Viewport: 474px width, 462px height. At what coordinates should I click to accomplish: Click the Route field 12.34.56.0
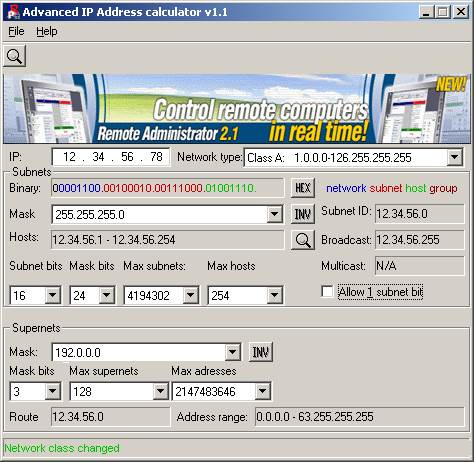(x=110, y=417)
